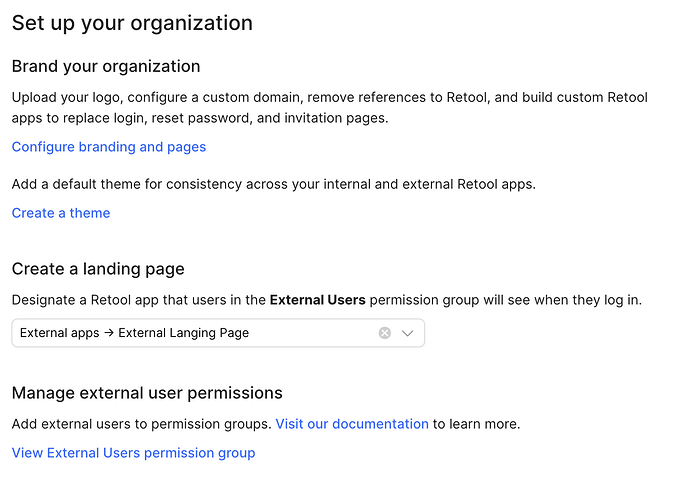
Task: Select the Brand your organization heading
Action: 106,66
